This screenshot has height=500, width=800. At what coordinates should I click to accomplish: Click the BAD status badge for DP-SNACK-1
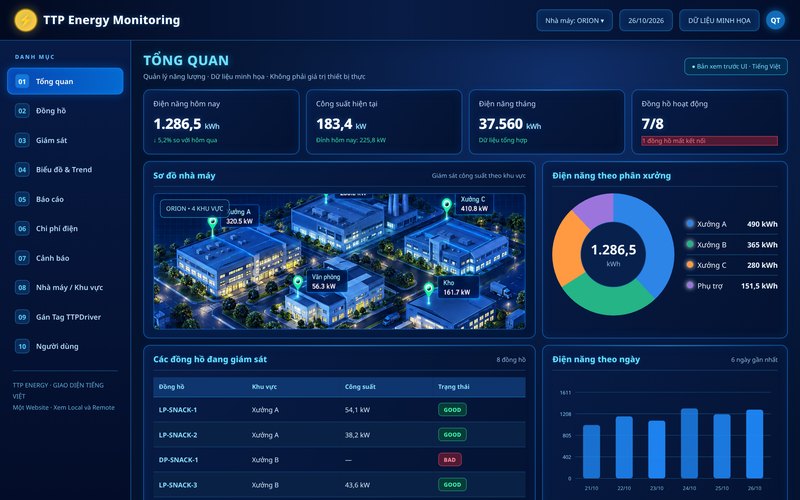tap(449, 460)
